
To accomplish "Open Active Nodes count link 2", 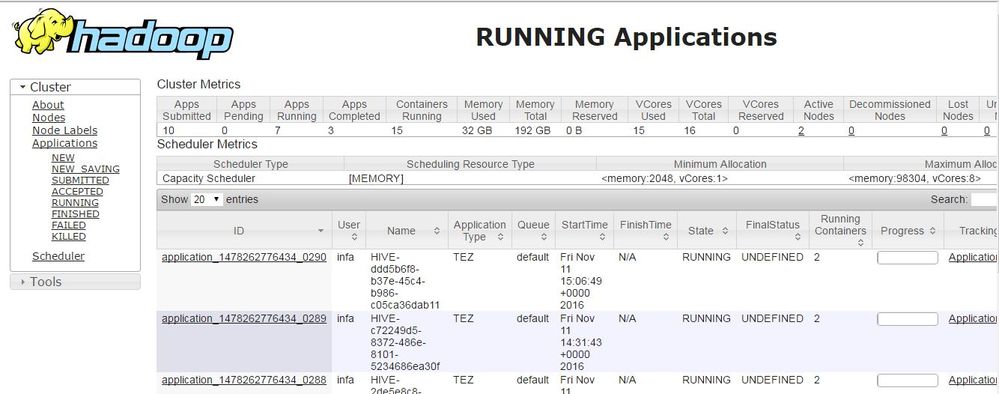I will pyautogui.click(x=801, y=131).
